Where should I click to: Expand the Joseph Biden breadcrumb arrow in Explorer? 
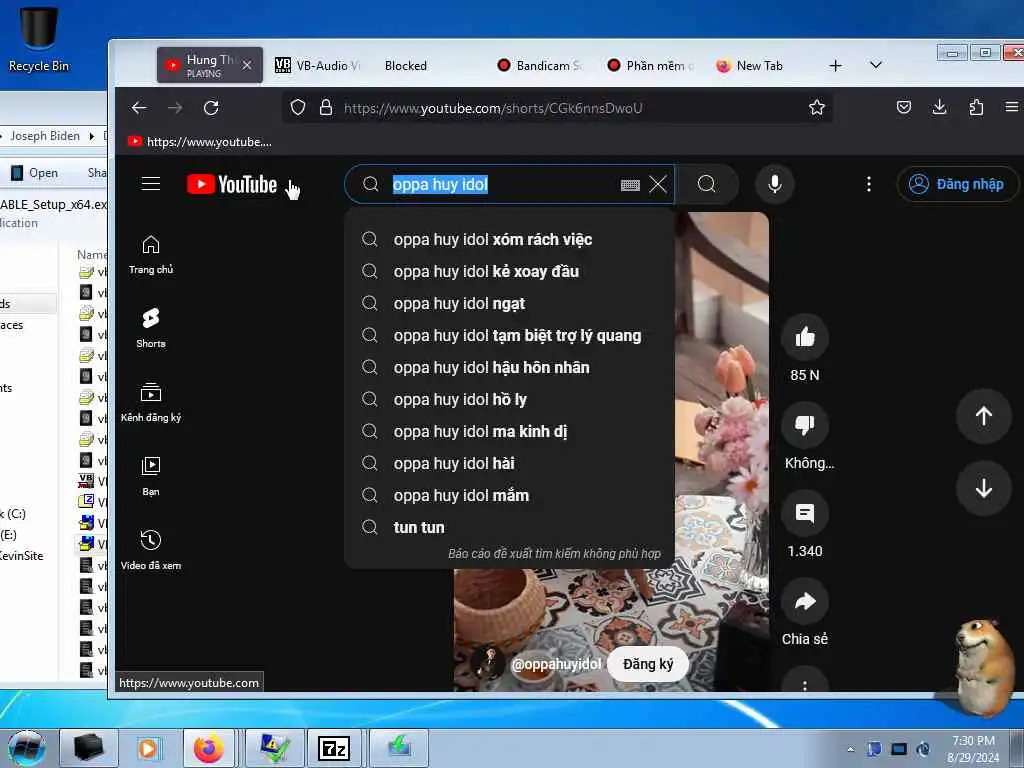(92, 136)
